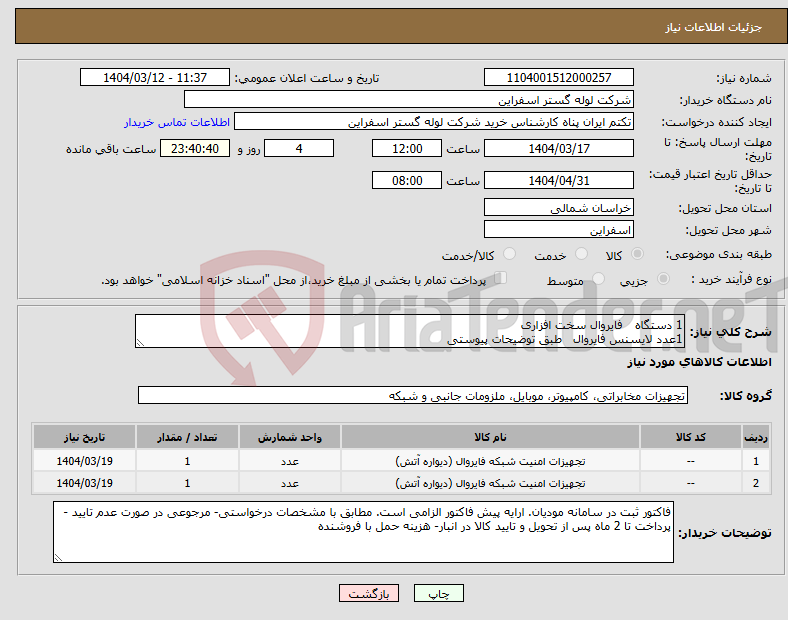
Task: Click the resize grip of the description textarea
Action: click(140, 343)
